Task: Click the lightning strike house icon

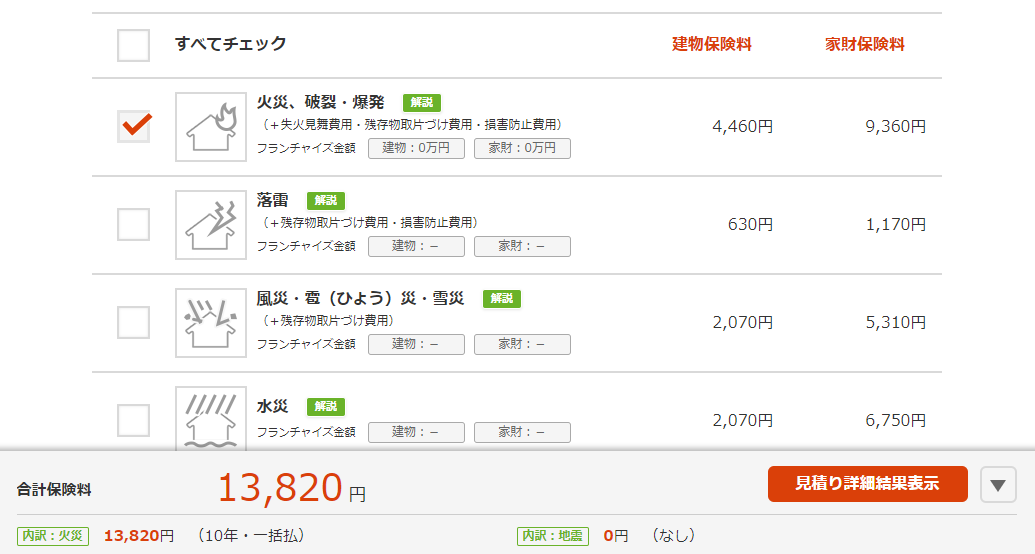Action: tap(211, 225)
